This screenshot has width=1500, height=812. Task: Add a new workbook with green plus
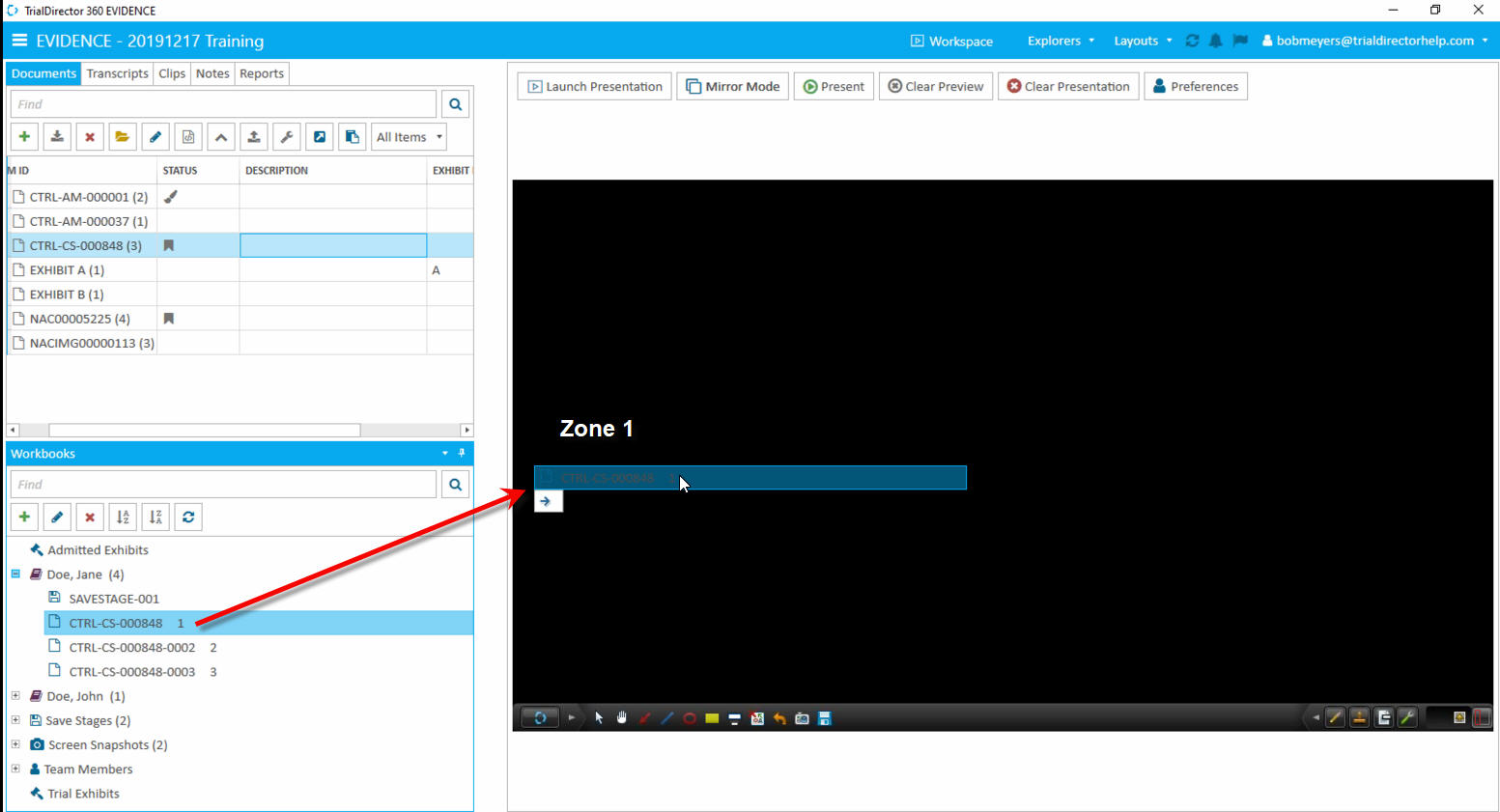pyautogui.click(x=24, y=518)
